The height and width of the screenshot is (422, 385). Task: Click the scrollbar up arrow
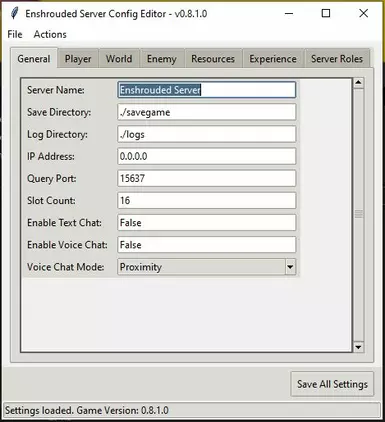[358, 82]
